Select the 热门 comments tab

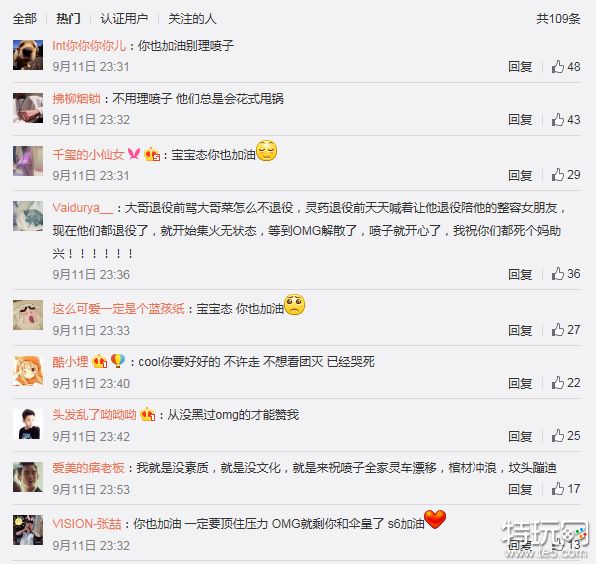[68, 19]
